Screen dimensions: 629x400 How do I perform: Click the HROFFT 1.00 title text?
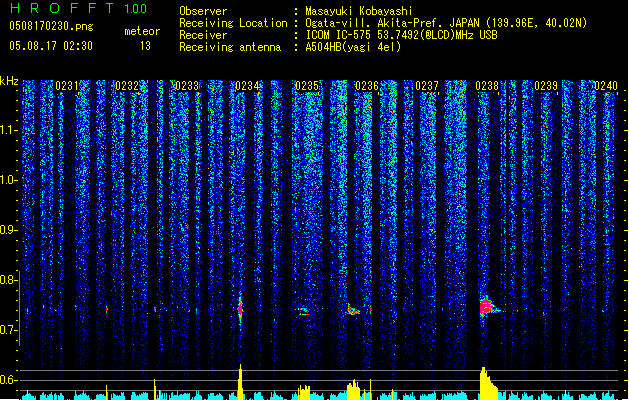[x=79, y=8]
